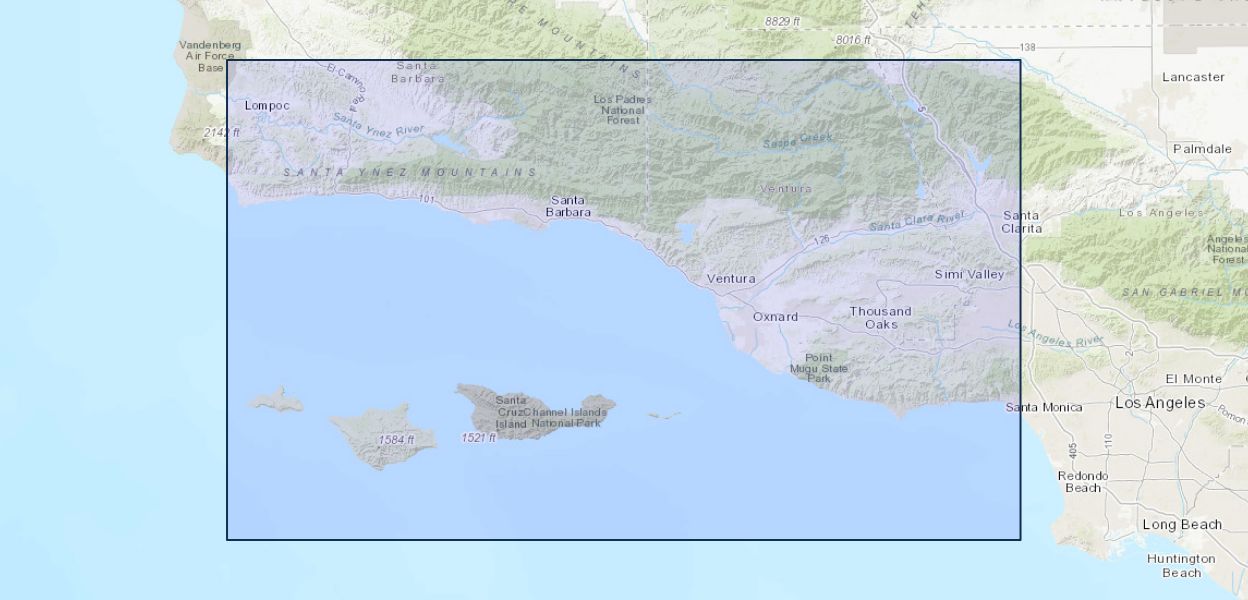This screenshot has width=1248, height=600.
Task: Click the Santa Monica label
Action: coord(1044,407)
